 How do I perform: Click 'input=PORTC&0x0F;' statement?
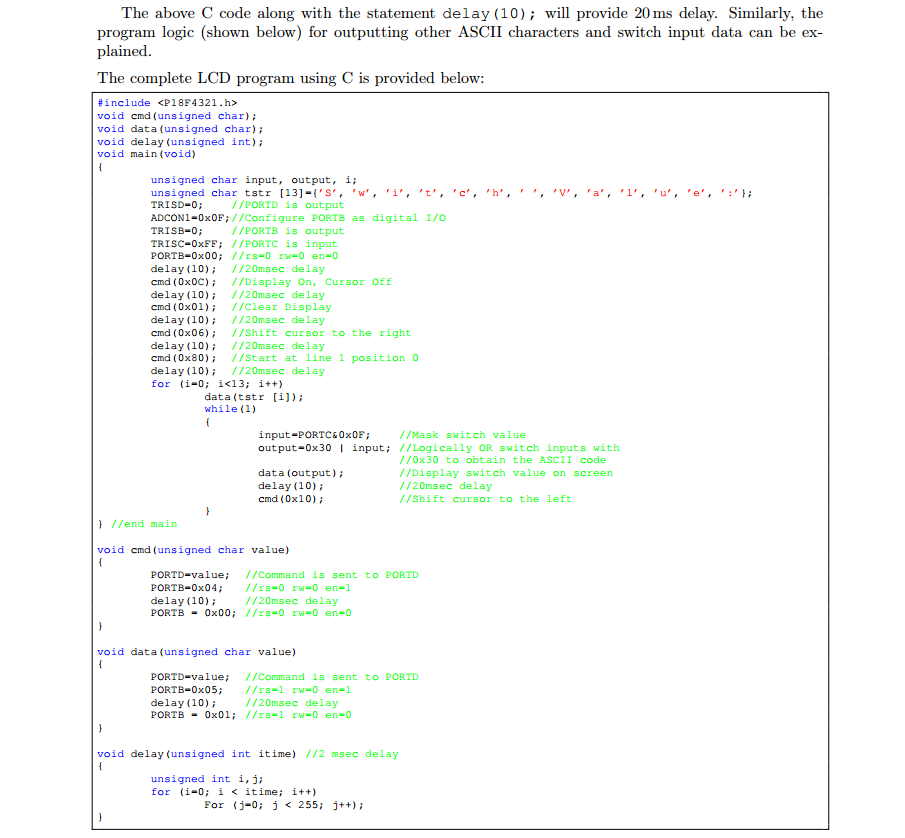[x=315, y=435]
